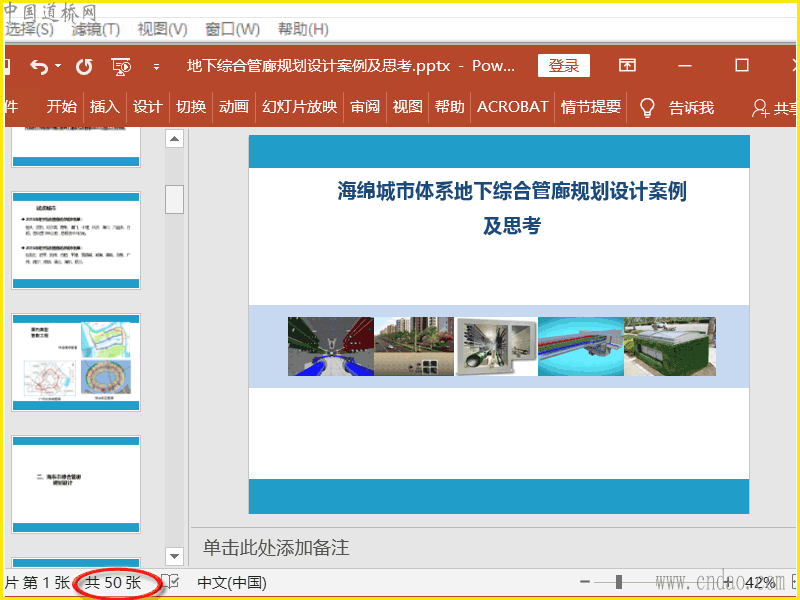Start slideshow from beginning icon
Image resolution: width=800 pixels, height=600 pixels.
pyautogui.click(x=121, y=67)
